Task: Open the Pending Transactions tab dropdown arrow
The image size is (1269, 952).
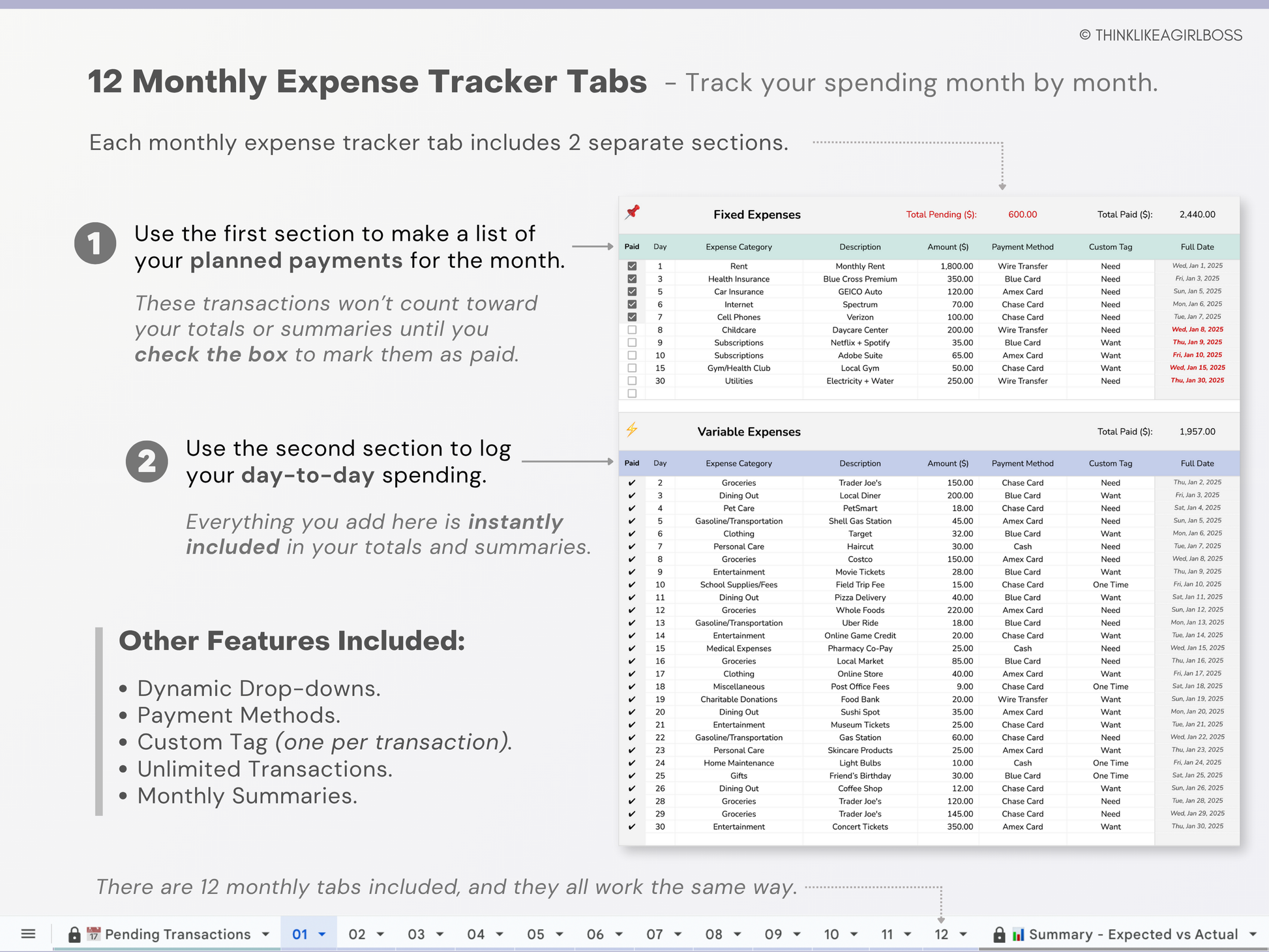Action: pyautogui.click(x=265, y=934)
